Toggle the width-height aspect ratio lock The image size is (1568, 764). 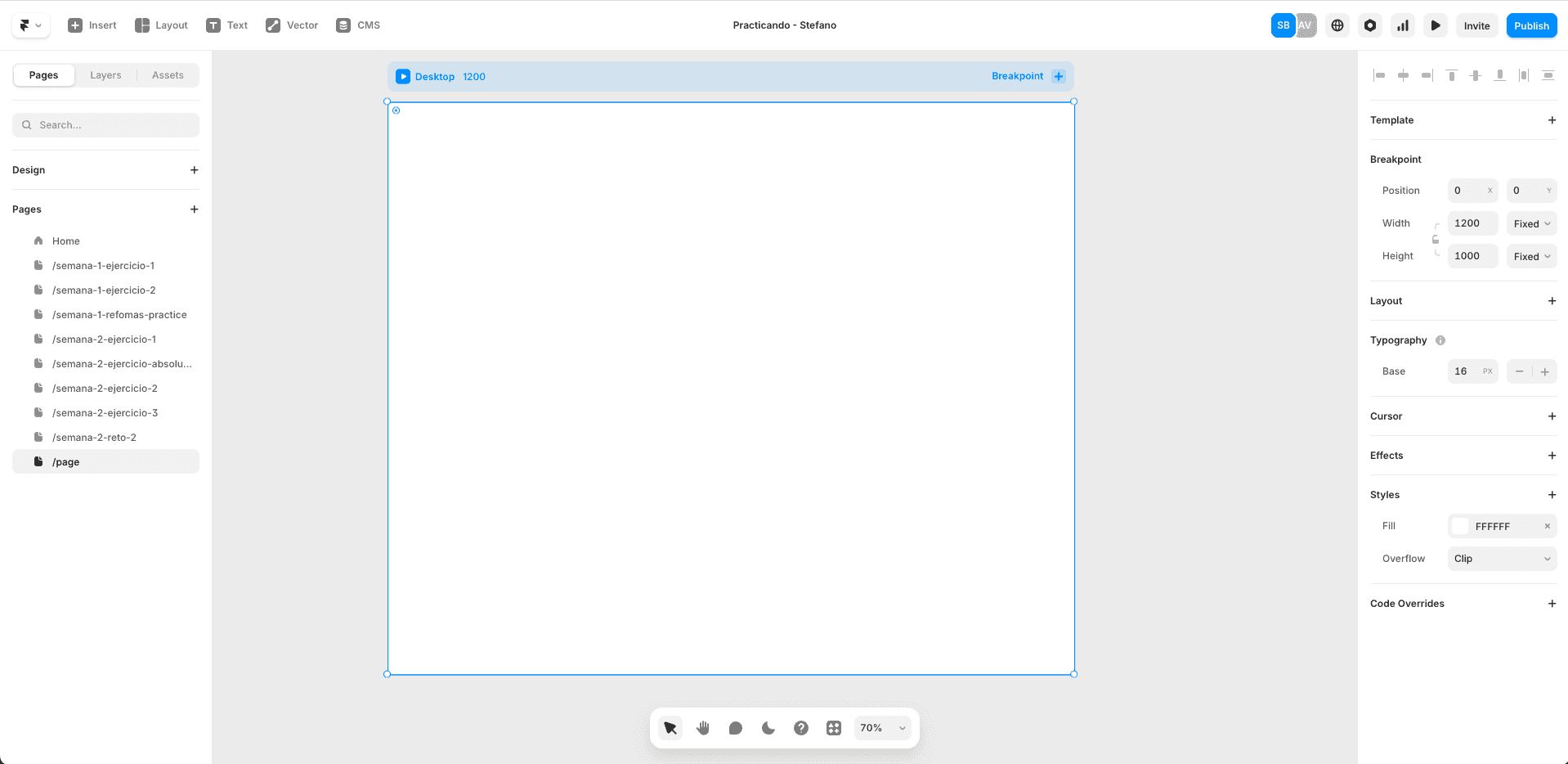point(1436,240)
